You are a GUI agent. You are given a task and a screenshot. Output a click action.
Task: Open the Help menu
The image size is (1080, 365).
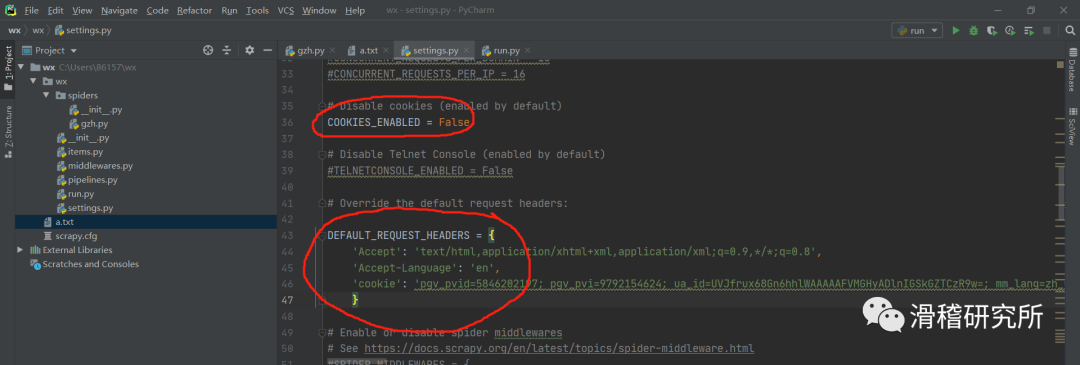[x=355, y=10]
